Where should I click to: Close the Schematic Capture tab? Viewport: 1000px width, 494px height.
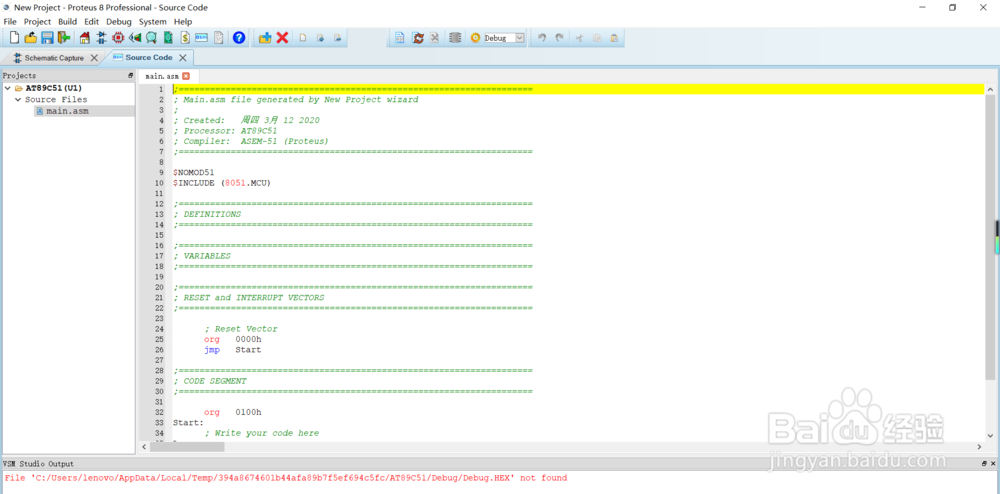[x=94, y=58]
